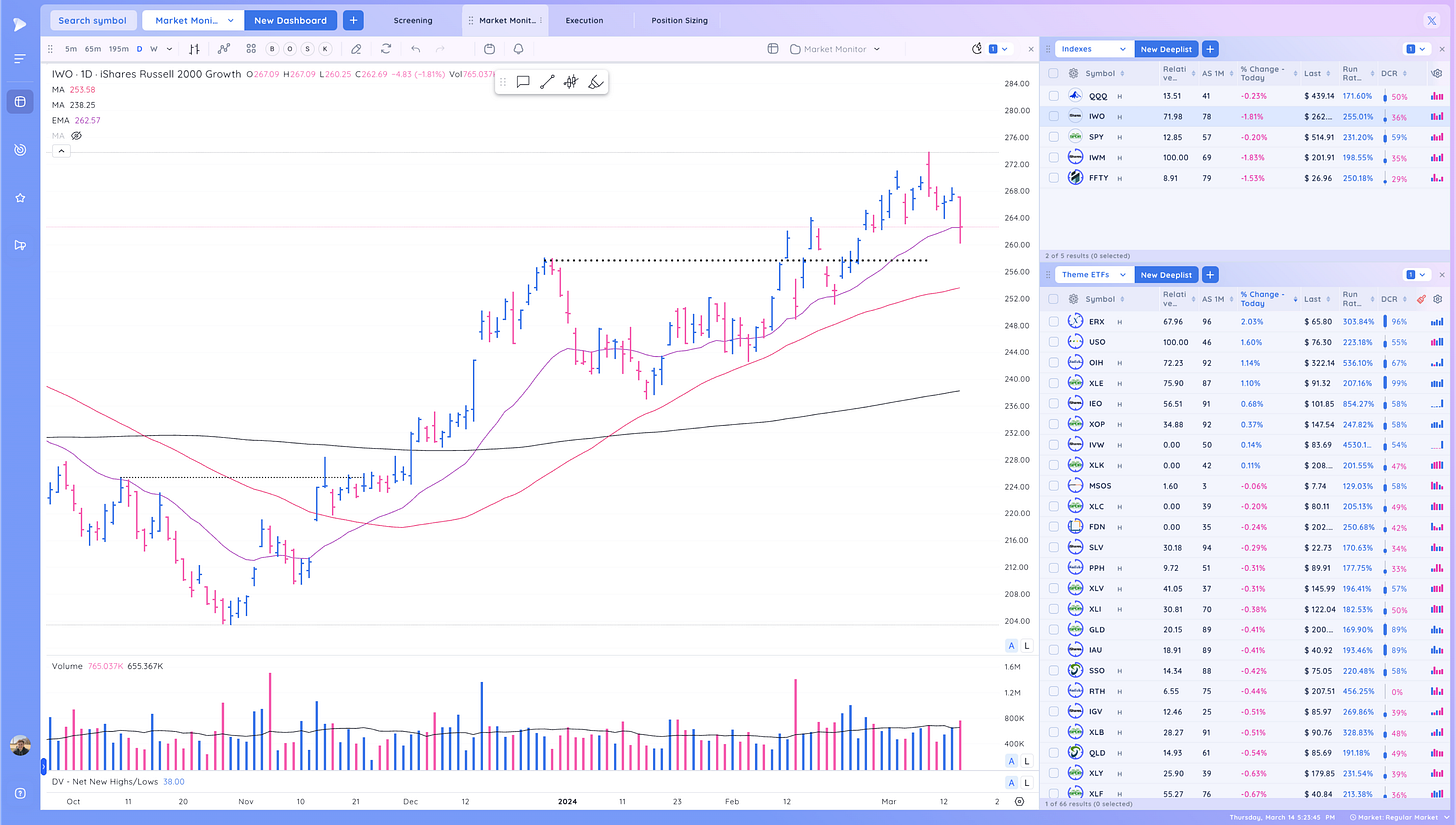1456x825 pixels.
Task: Open the dashboard layout icon in the sidebar
Action: (20, 101)
